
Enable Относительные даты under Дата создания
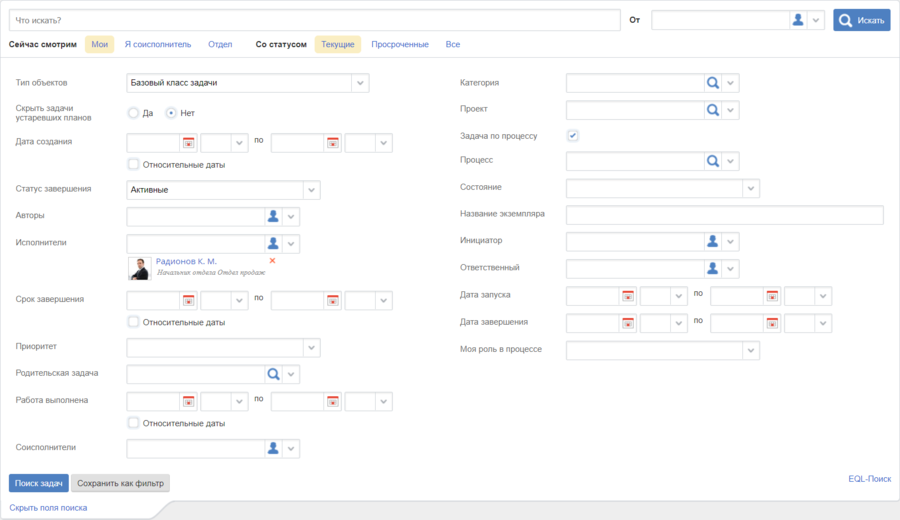pos(134,165)
